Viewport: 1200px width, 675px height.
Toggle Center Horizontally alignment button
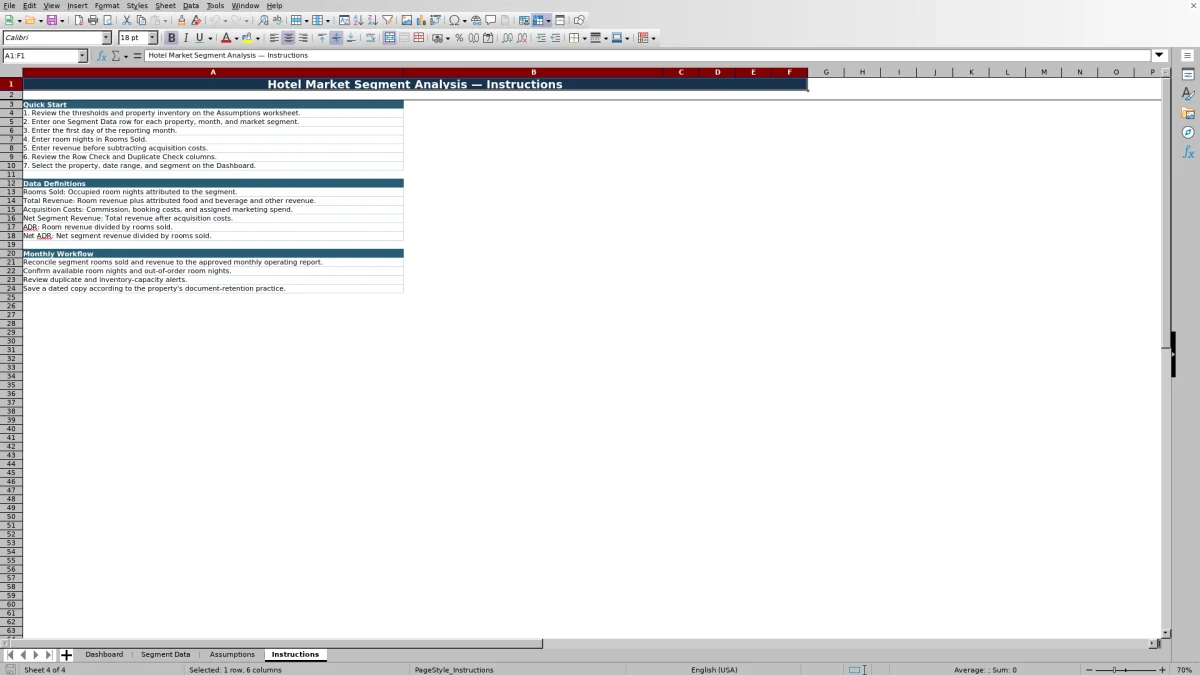288,38
